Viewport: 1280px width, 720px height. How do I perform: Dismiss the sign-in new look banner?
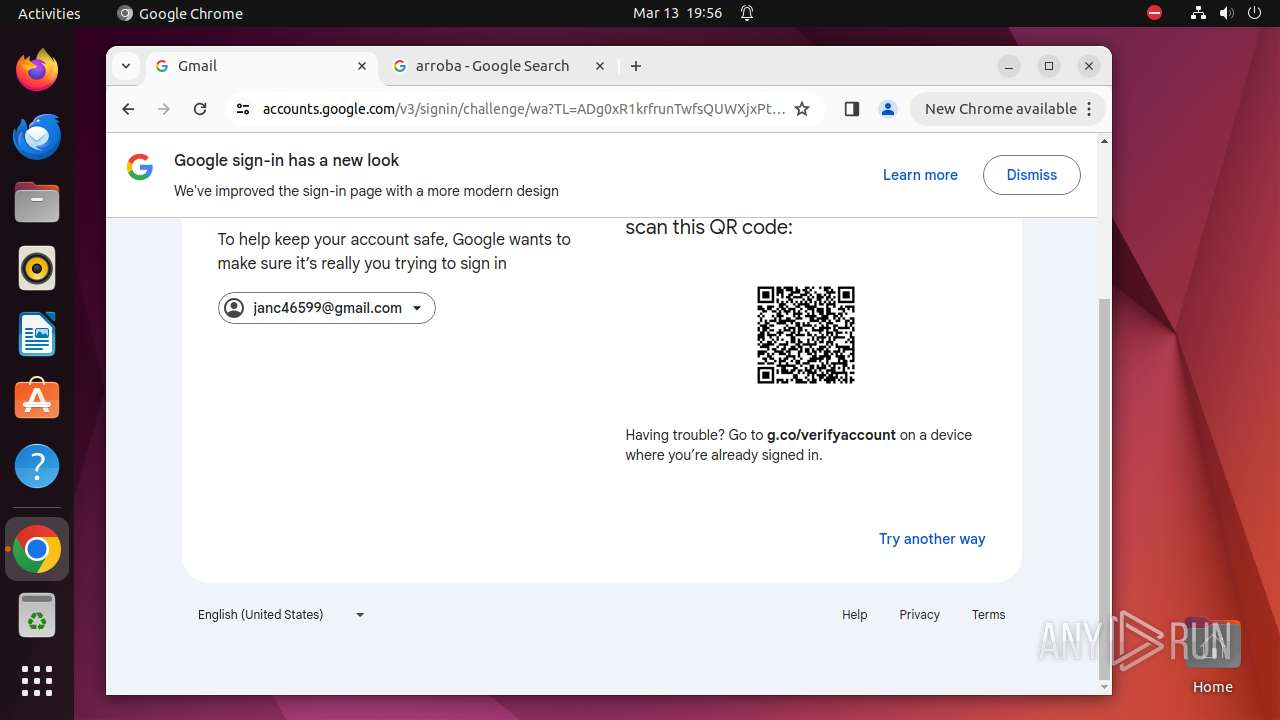1032,175
